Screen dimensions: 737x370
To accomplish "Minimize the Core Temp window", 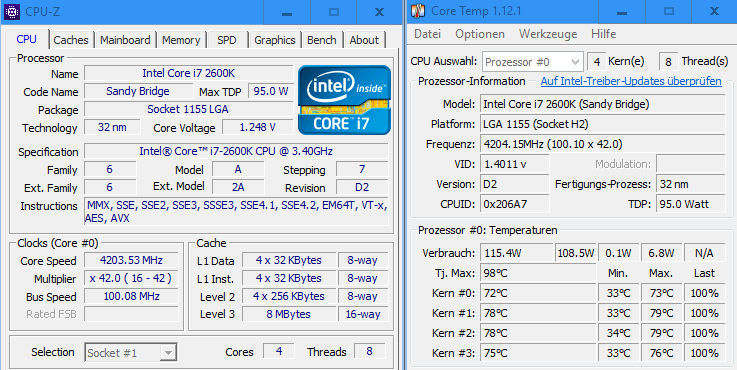I will pyautogui.click(x=622, y=12).
